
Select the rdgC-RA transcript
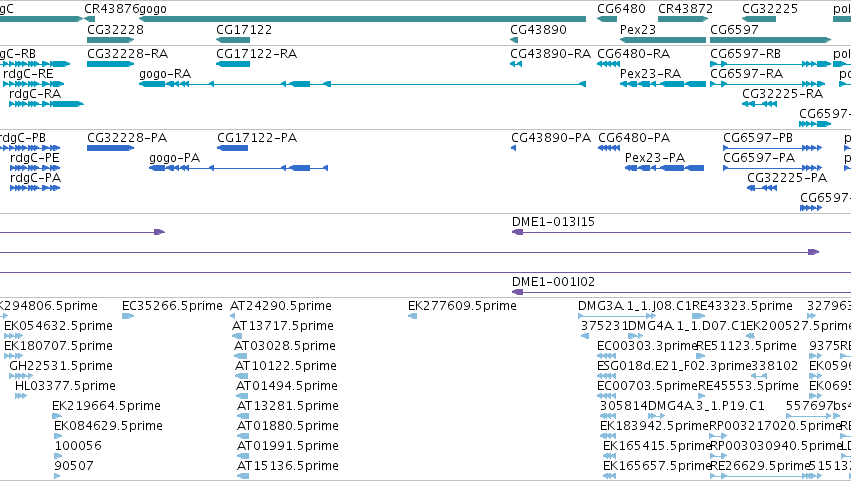coord(46,104)
